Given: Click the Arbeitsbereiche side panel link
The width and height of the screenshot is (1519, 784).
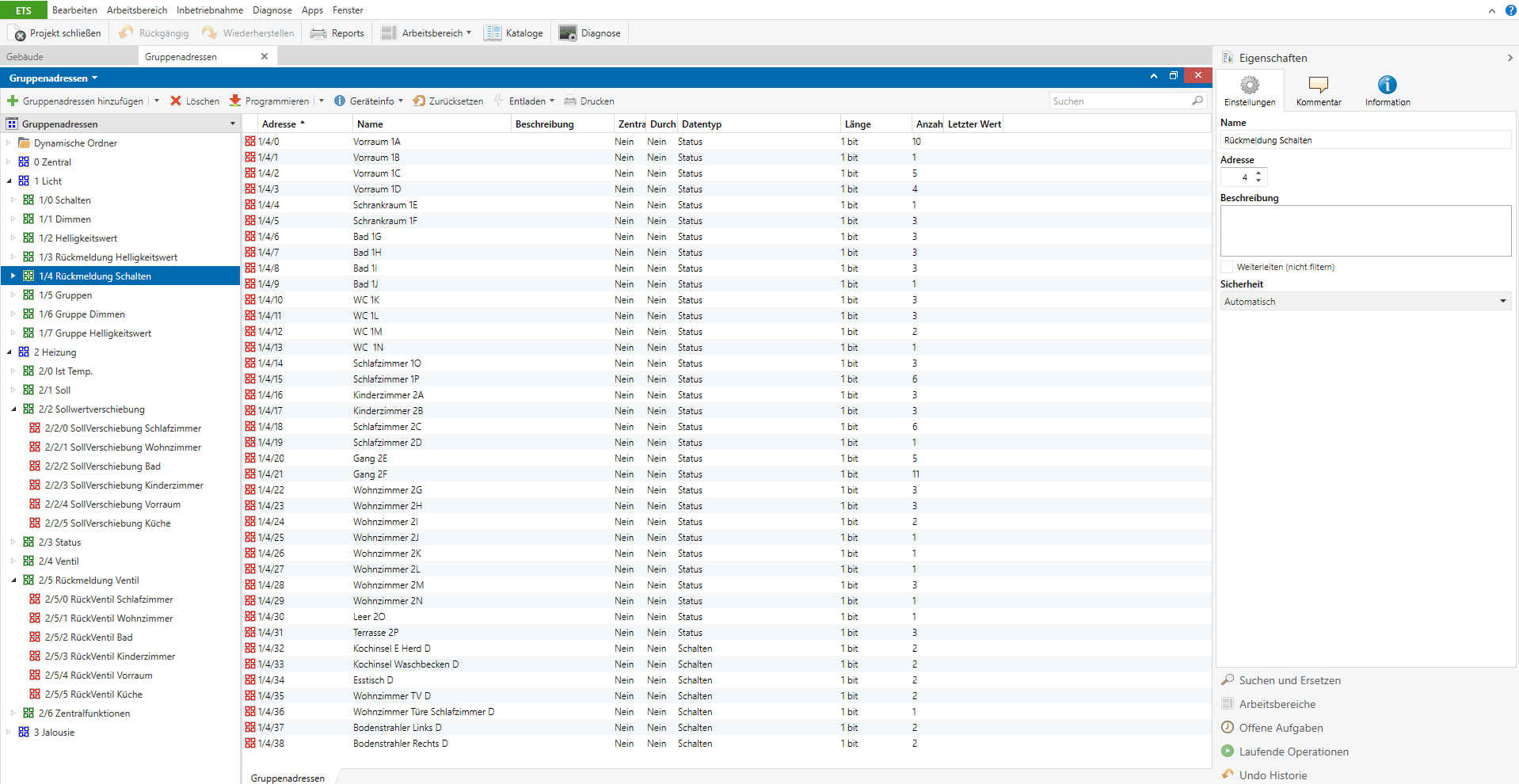Looking at the screenshot, I should coord(1277,704).
